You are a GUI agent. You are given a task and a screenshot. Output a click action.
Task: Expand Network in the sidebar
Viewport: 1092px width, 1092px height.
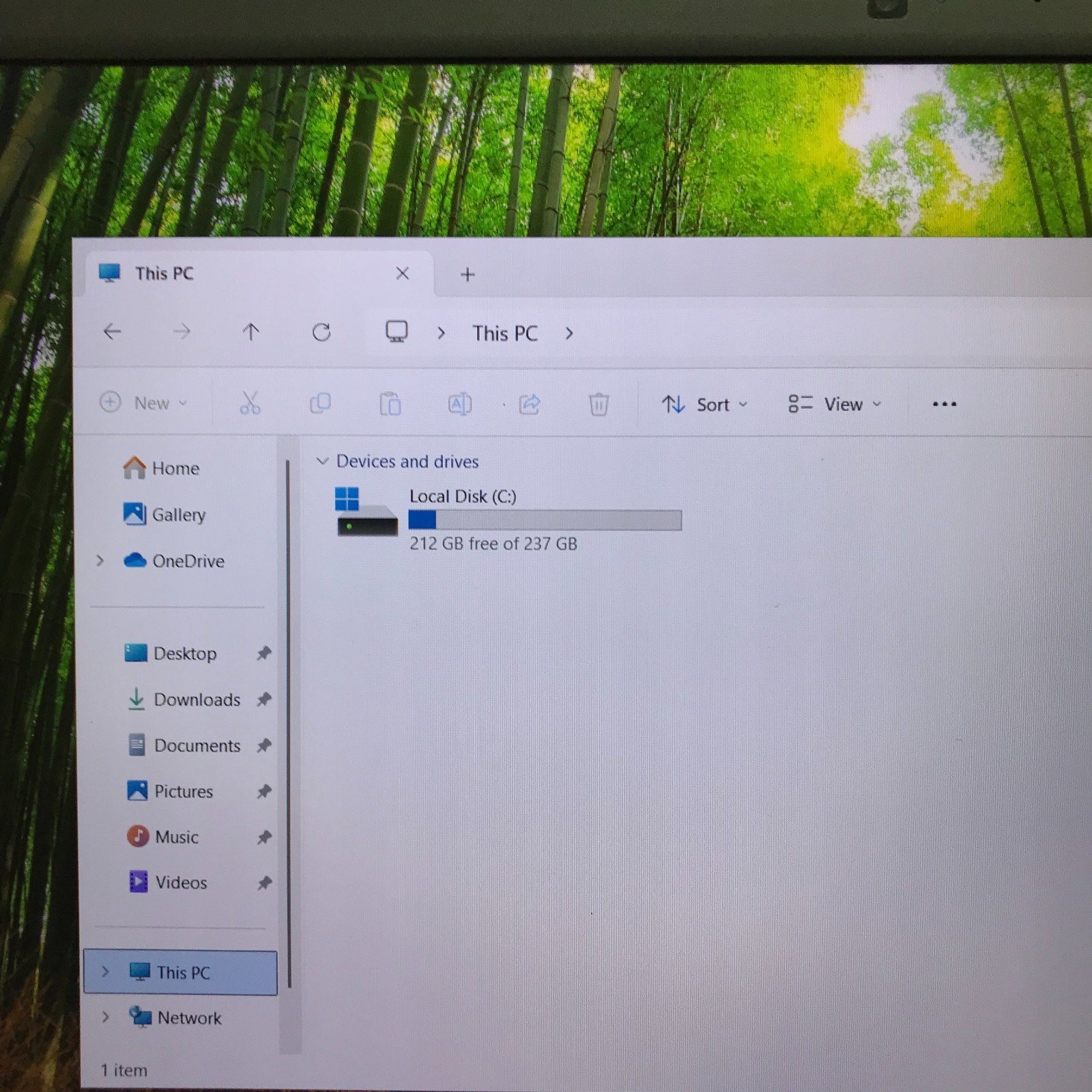point(105,1017)
